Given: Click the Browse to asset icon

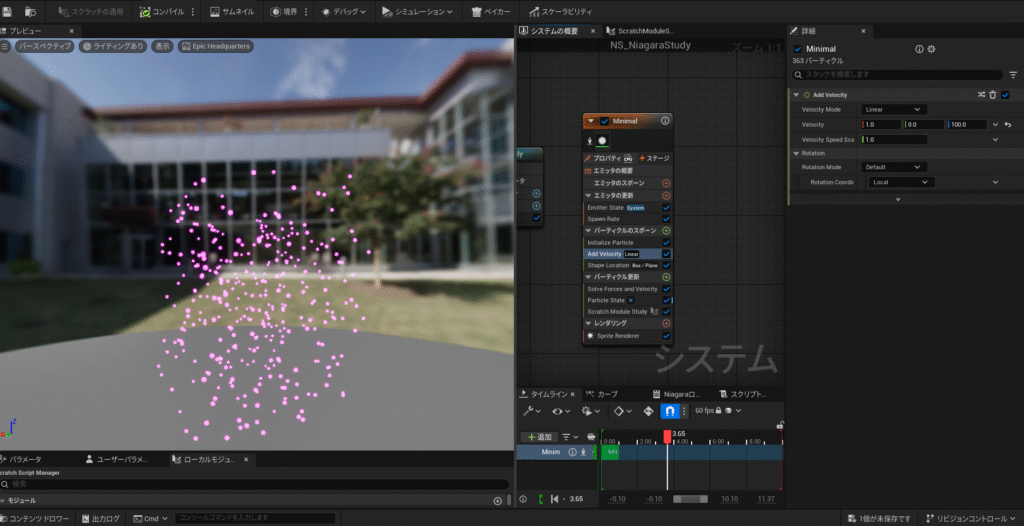Looking at the screenshot, I should pos(31,11).
